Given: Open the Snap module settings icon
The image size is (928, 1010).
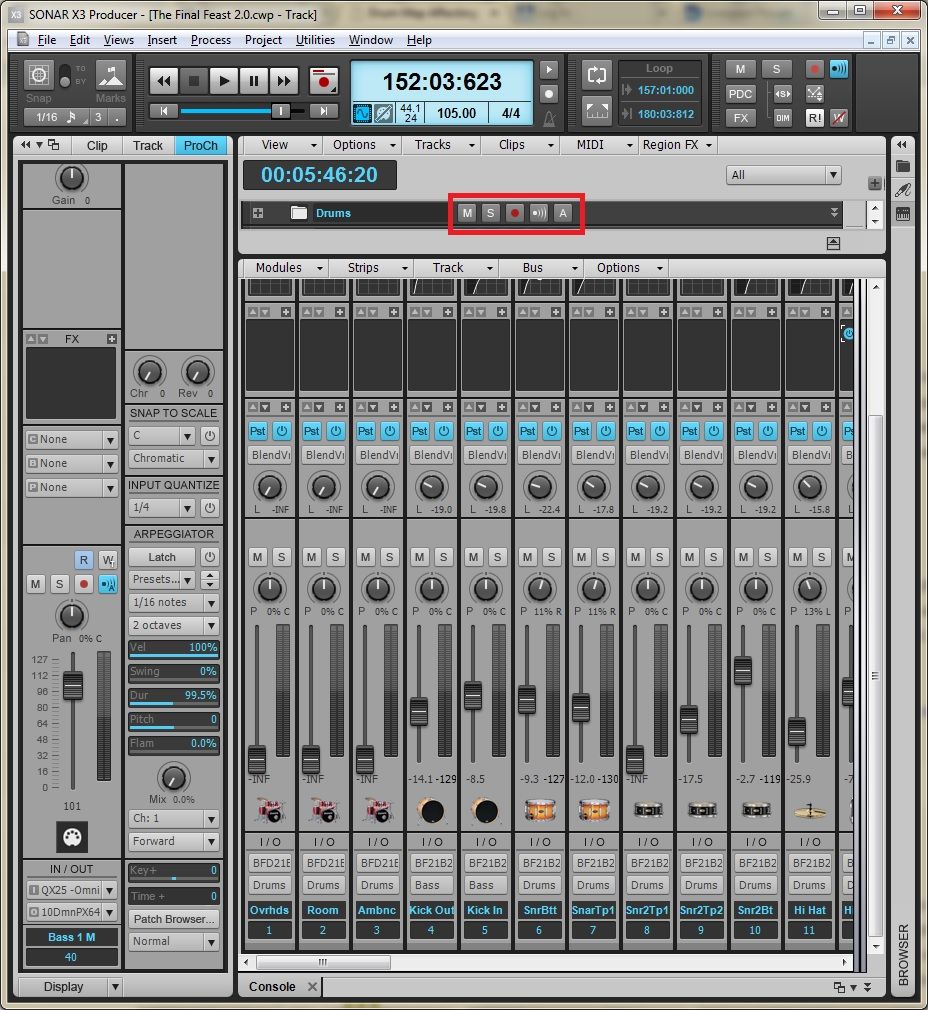Looking at the screenshot, I should pyautogui.click(x=40, y=75).
